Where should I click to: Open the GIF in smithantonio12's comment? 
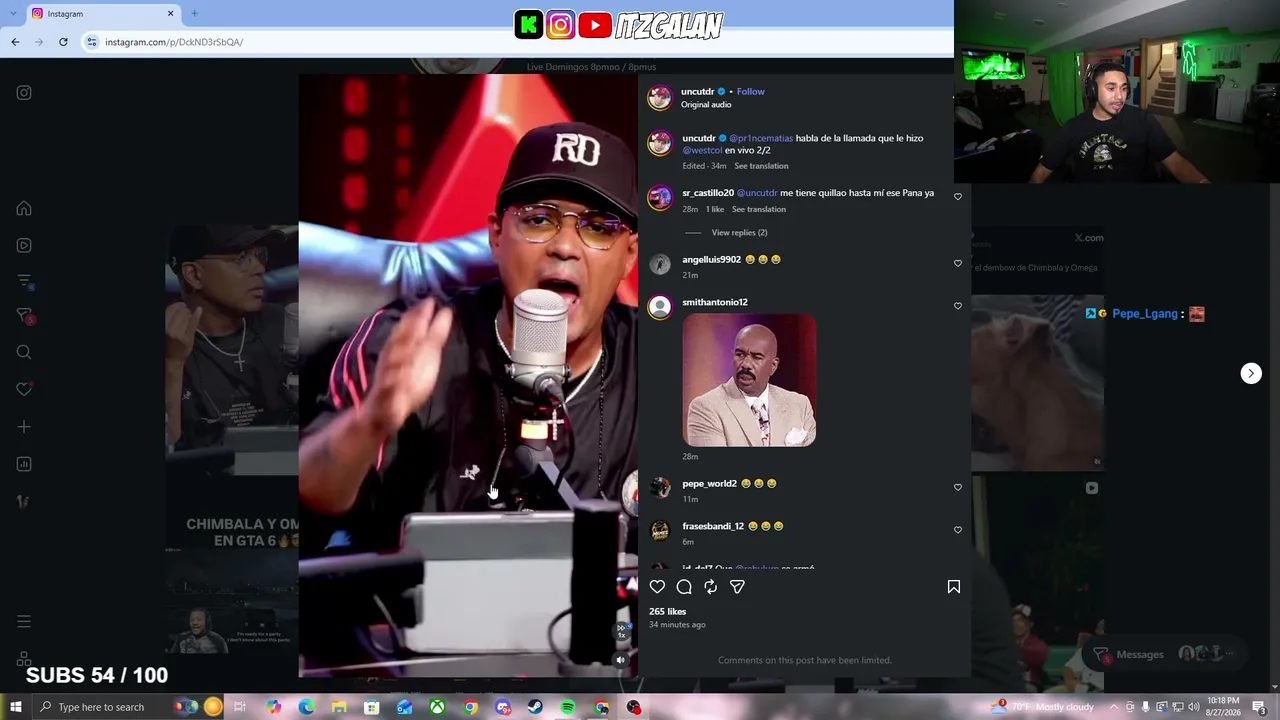pyautogui.click(x=749, y=380)
